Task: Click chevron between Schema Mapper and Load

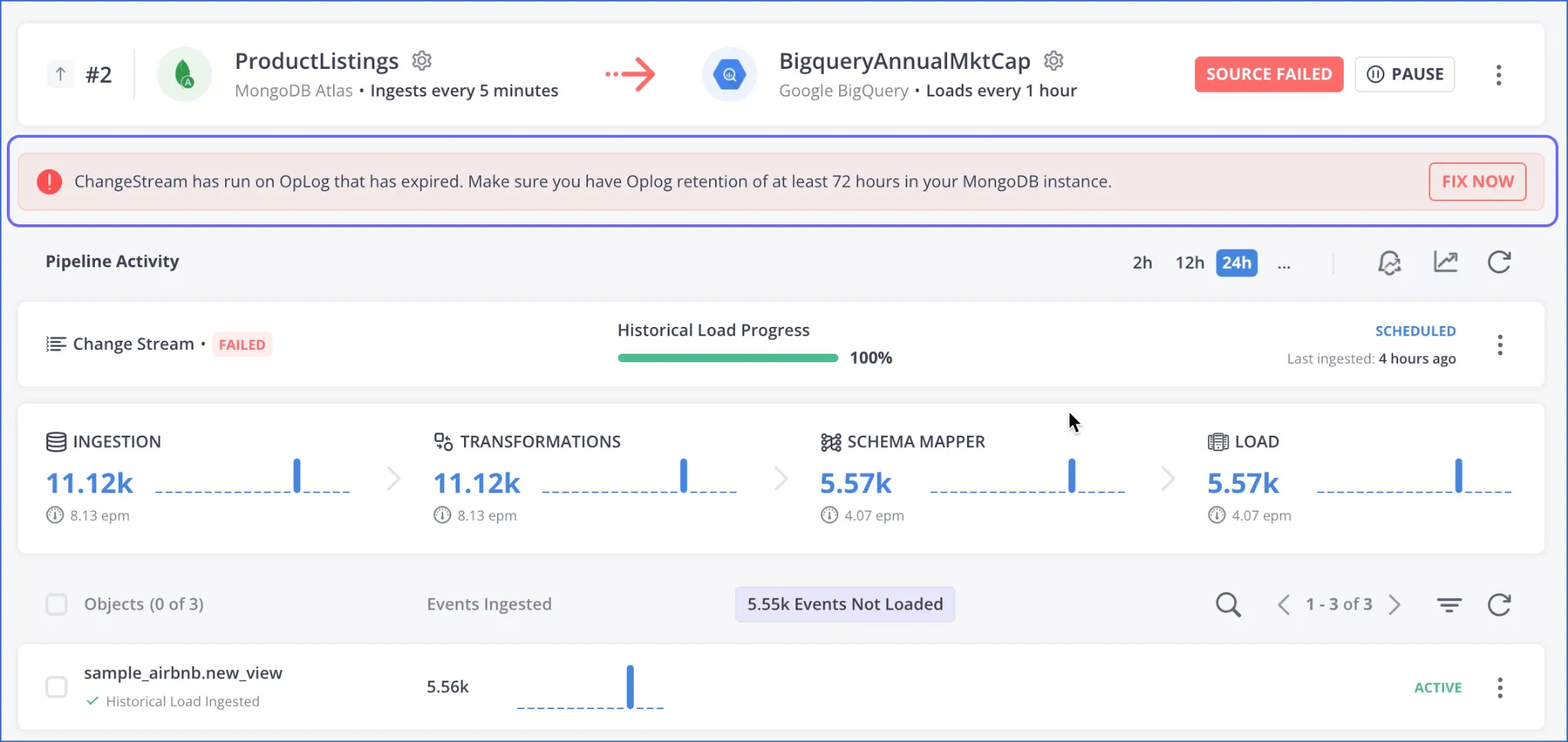Action: (x=1168, y=479)
